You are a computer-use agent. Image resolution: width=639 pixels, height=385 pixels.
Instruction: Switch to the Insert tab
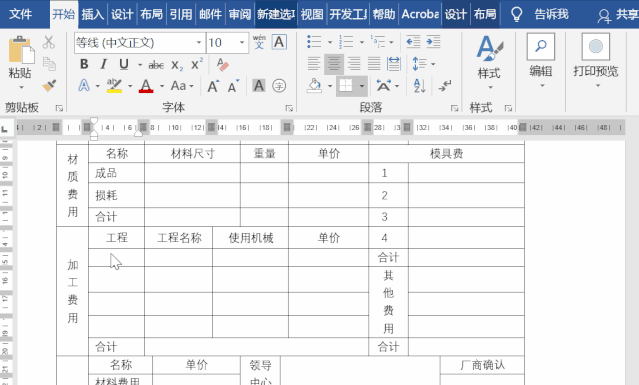click(93, 14)
